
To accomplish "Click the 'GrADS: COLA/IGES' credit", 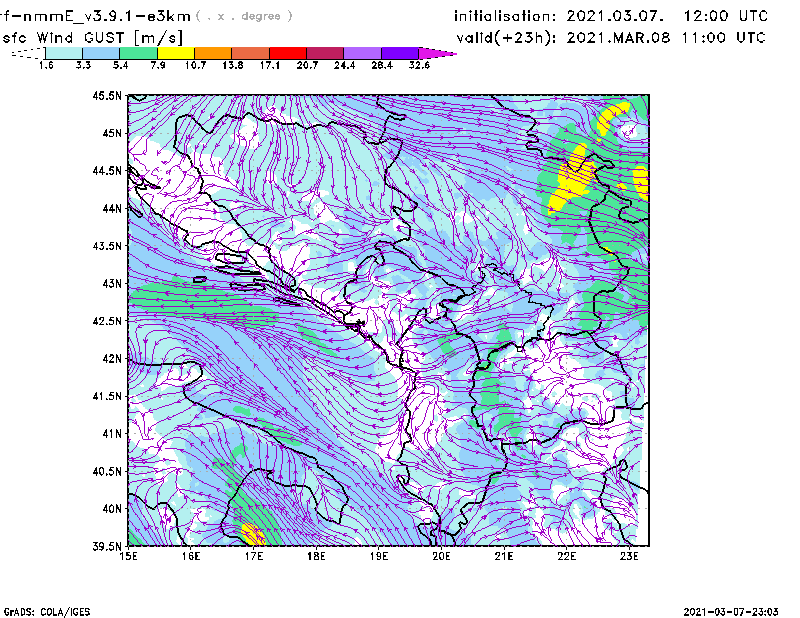I will 47,612.
